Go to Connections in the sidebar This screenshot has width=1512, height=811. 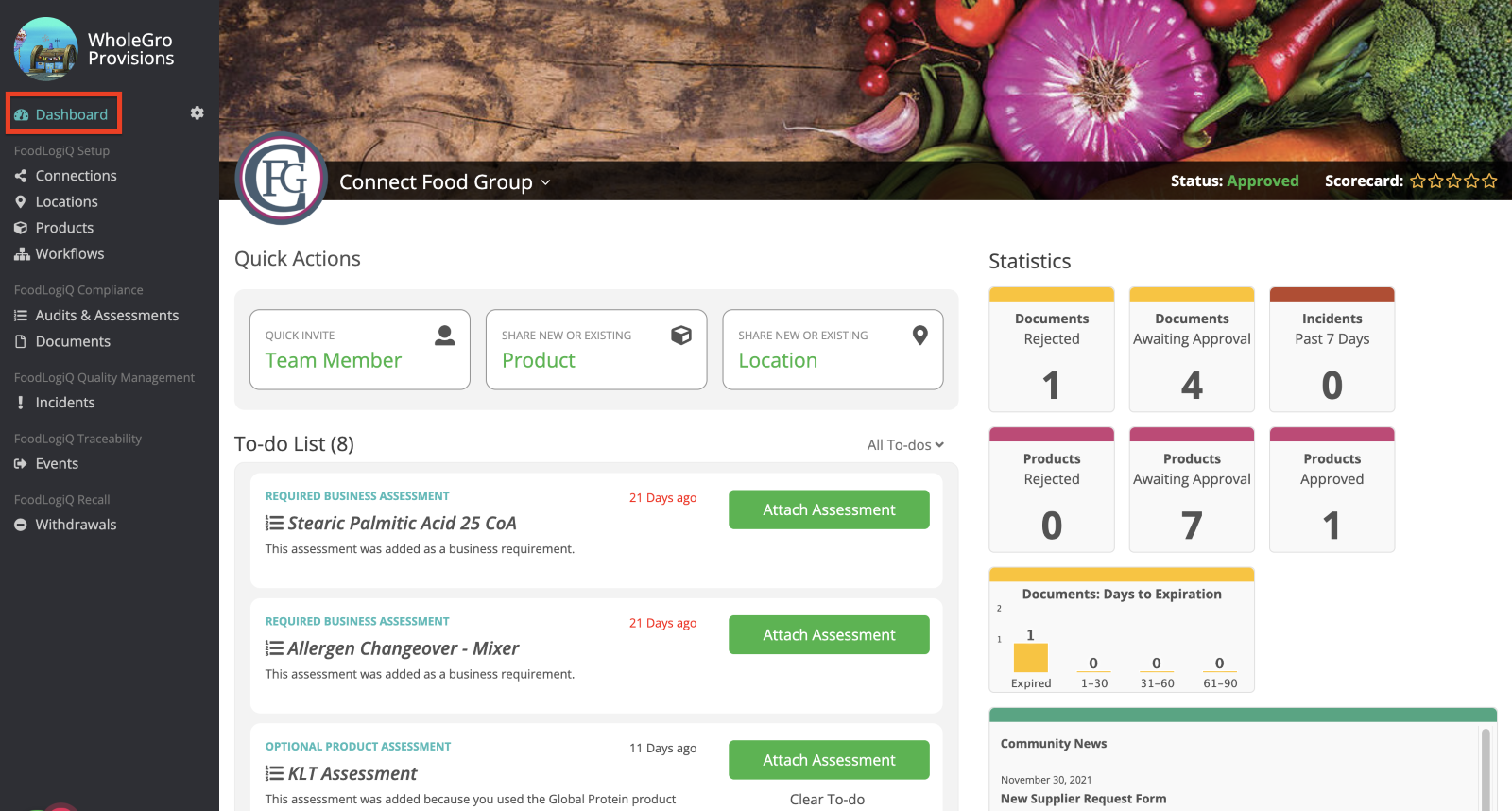click(x=77, y=176)
